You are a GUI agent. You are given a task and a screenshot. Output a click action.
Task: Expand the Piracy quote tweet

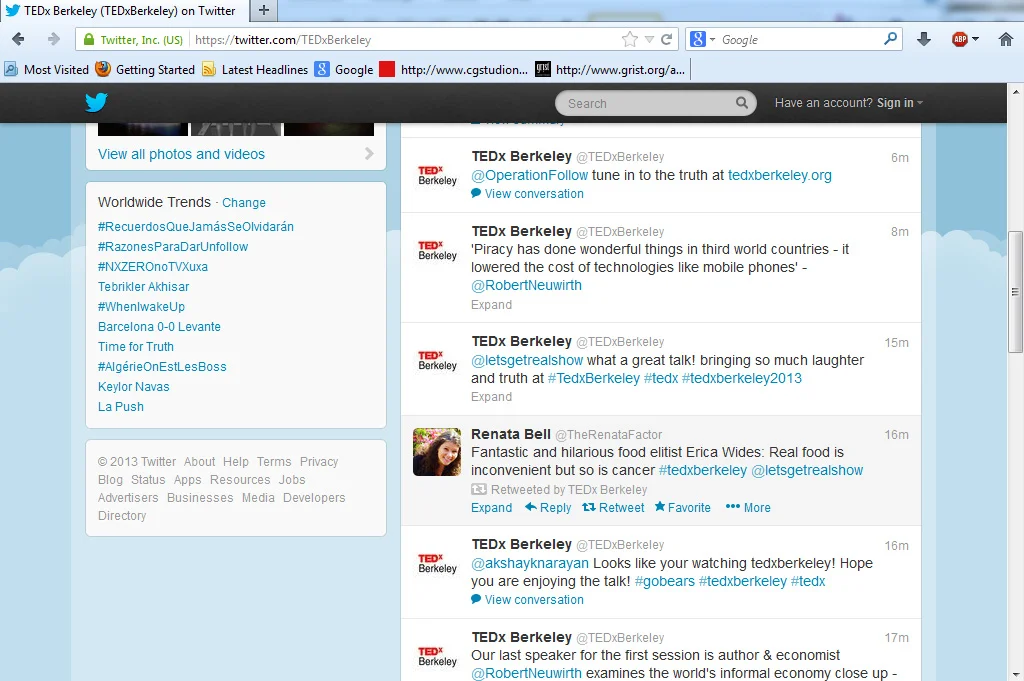(x=492, y=305)
